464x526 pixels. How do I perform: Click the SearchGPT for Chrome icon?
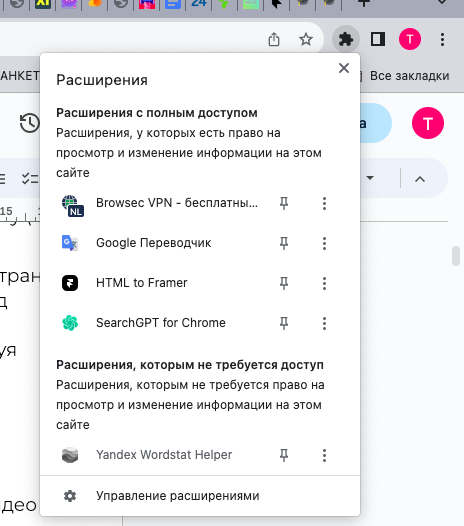point(70,323)
